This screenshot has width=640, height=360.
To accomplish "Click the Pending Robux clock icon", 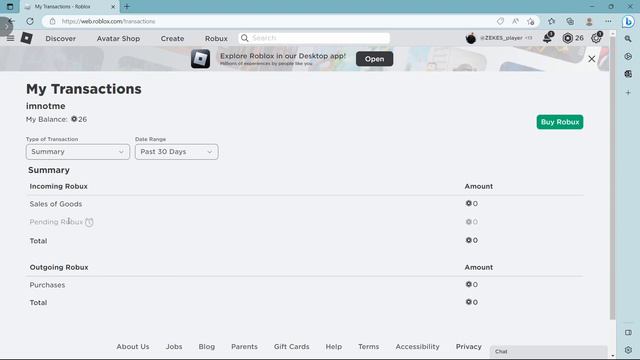I will pyautogui.click(x=89, y=222).
